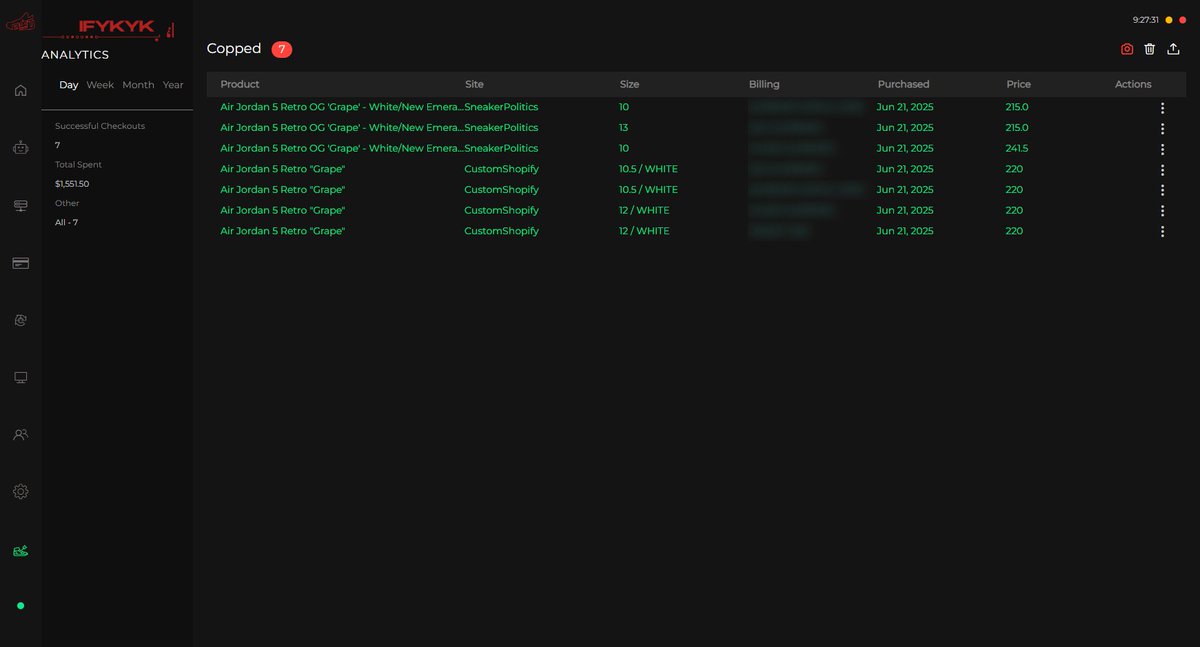
Task: Click the Purchased column header
Action: 903,85
